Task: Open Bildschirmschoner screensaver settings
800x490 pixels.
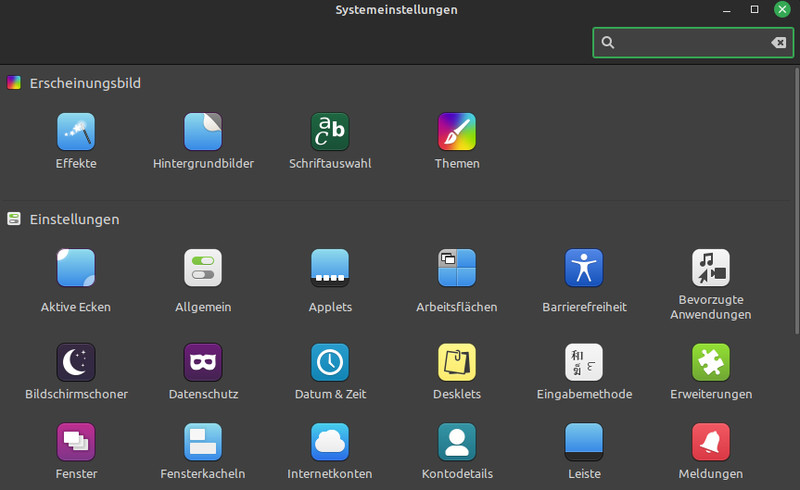Action: click(76, 362)
